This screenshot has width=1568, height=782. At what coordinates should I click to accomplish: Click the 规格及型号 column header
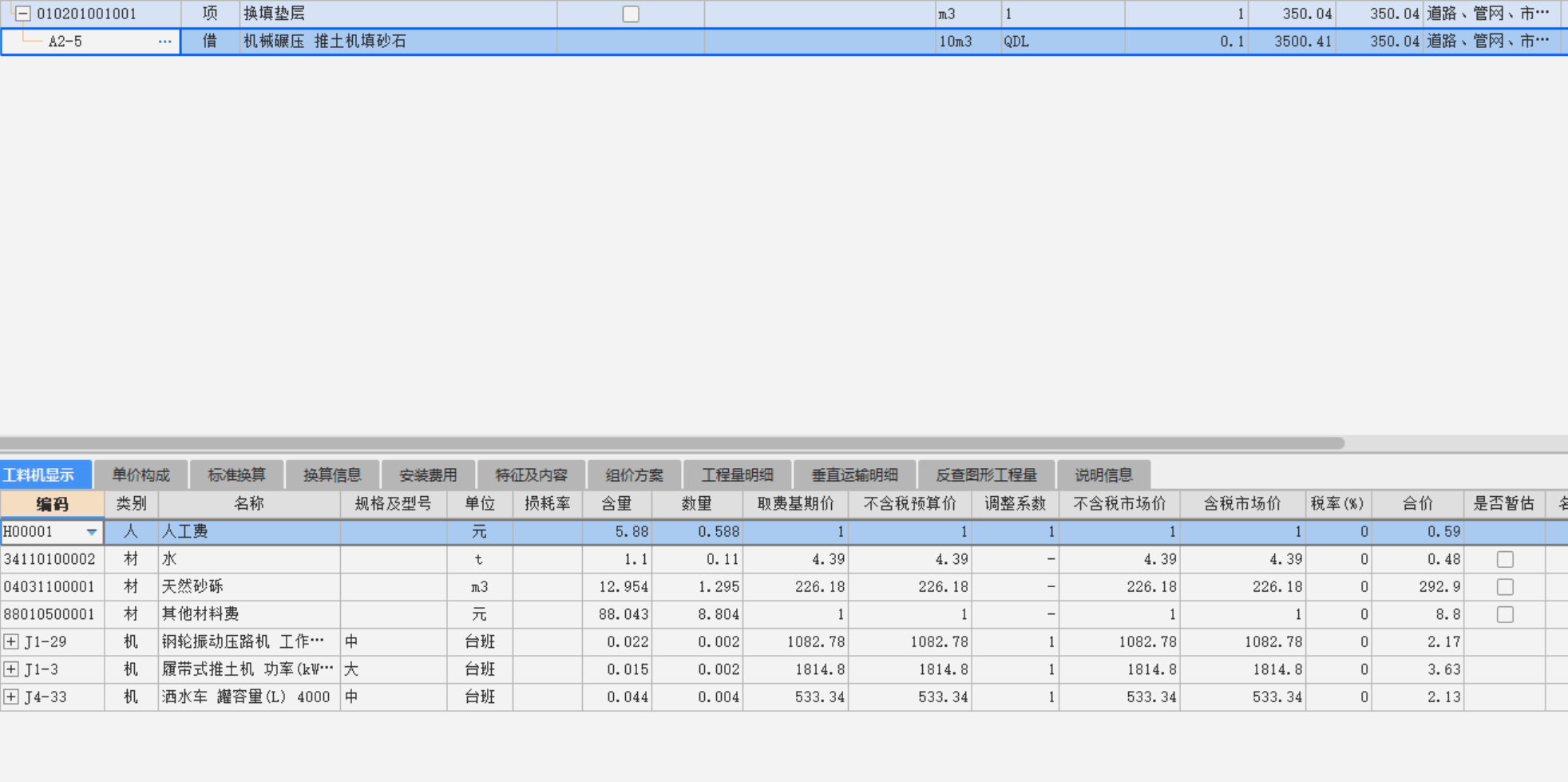pyautogui.click(x=394, y=504)
